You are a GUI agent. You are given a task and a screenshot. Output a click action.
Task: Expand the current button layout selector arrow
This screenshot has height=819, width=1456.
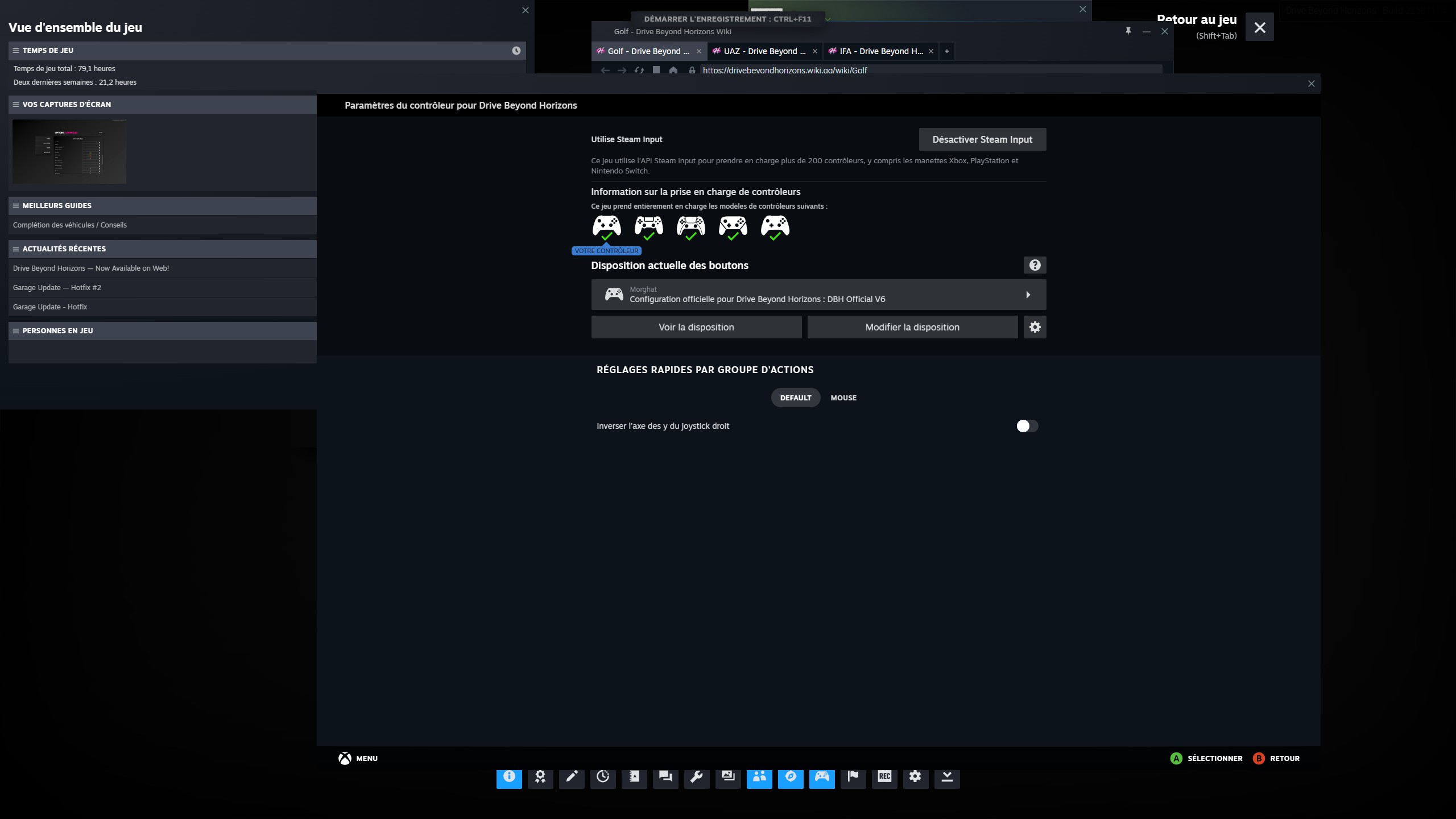click(1028, 295)
